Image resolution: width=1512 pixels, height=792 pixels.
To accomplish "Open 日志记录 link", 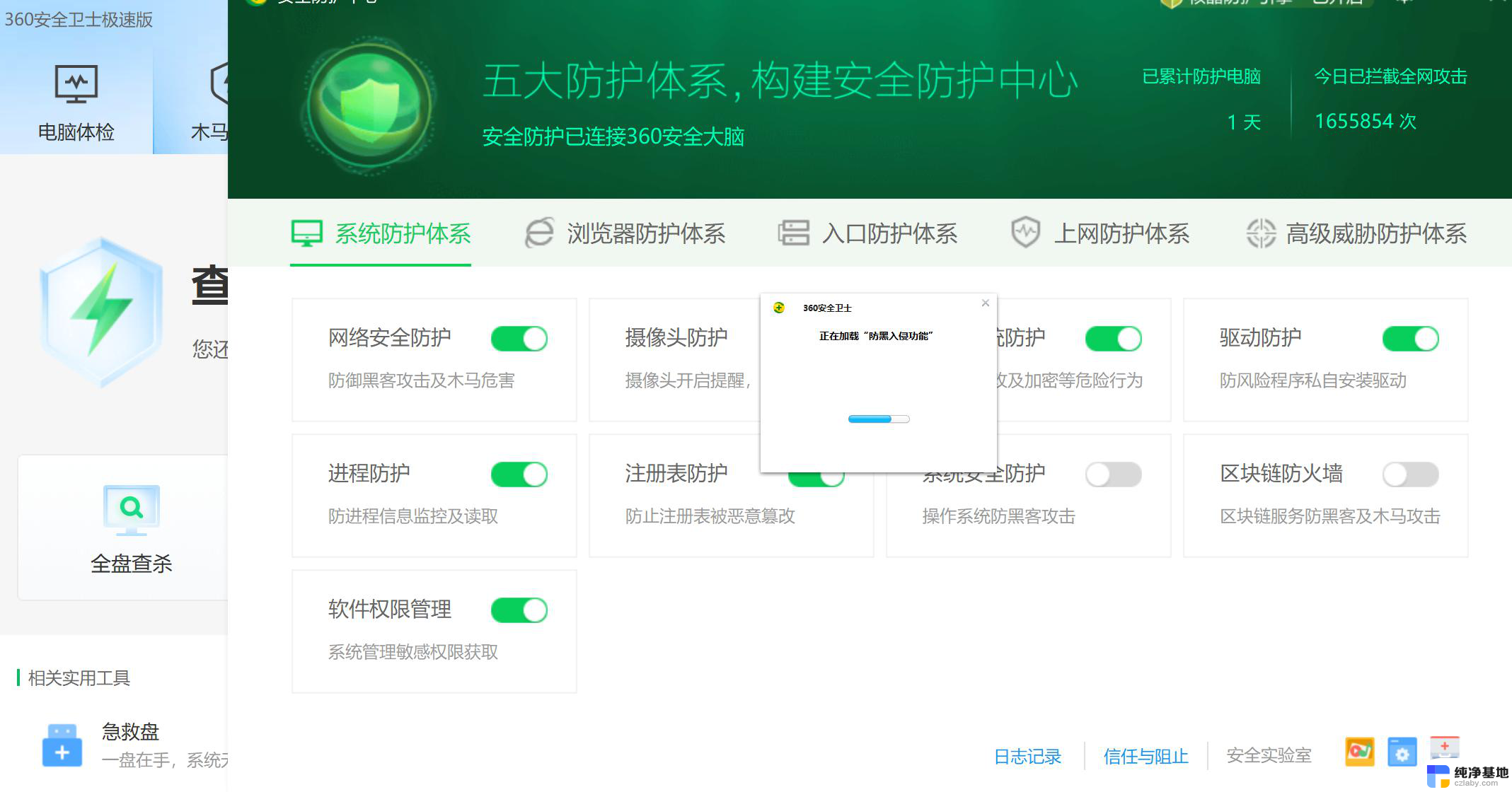I will click(1027, 757).
